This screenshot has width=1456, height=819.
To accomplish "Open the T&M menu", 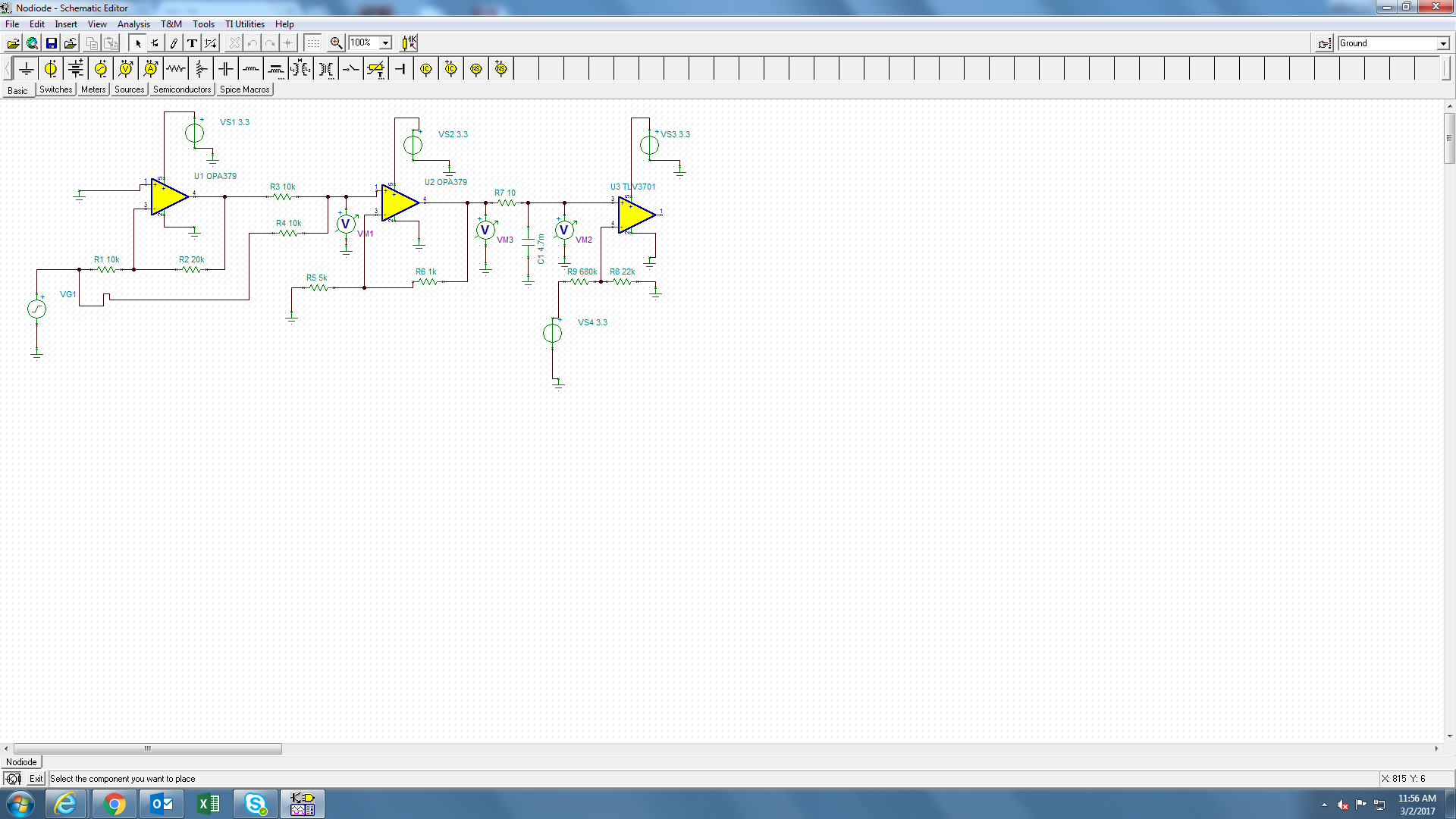I will 171,24.
